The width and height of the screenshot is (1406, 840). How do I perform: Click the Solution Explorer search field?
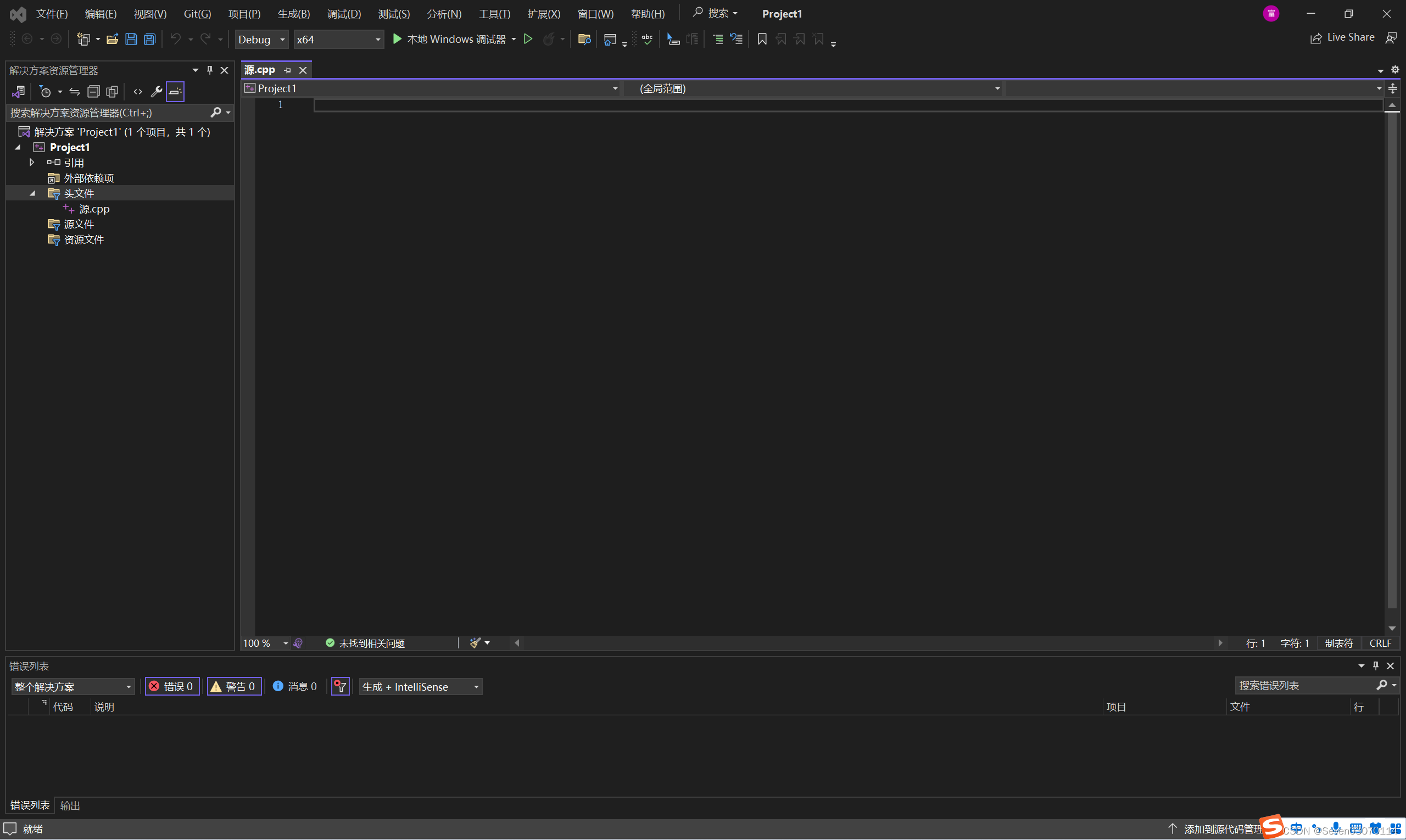[108, 113]
